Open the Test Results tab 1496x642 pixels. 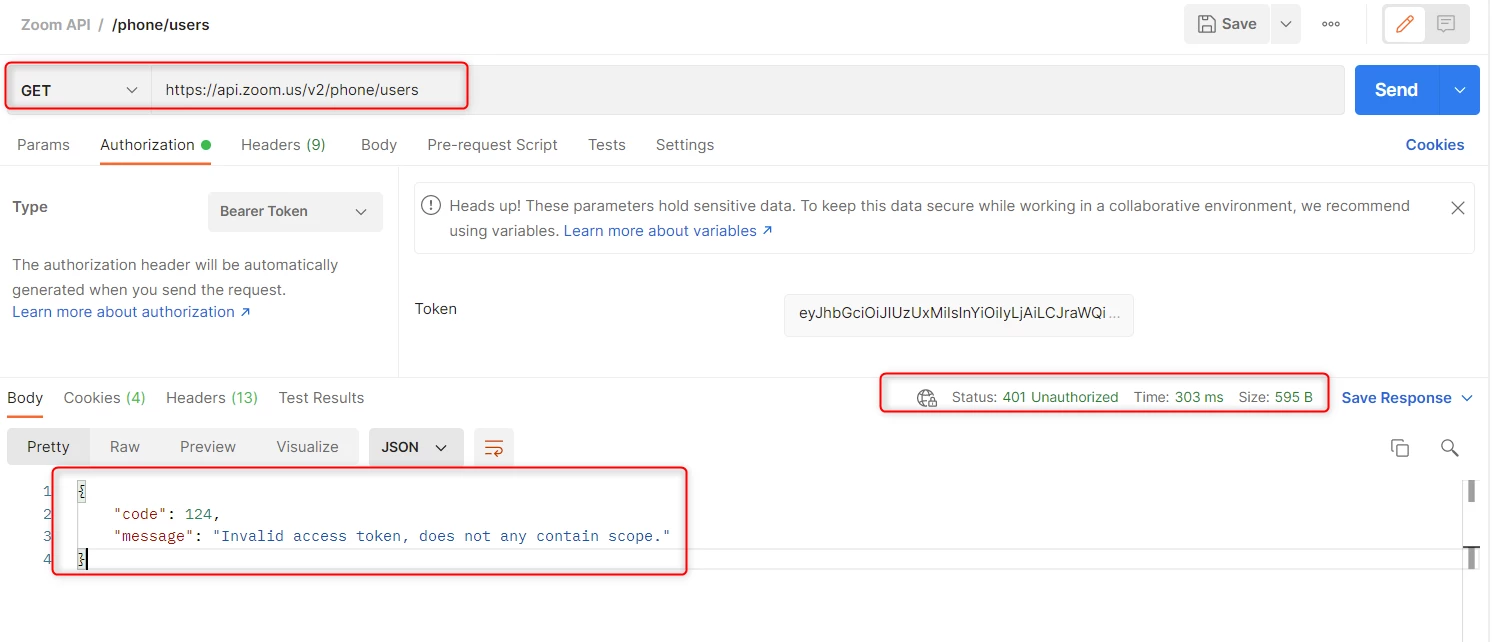(321, 398)
